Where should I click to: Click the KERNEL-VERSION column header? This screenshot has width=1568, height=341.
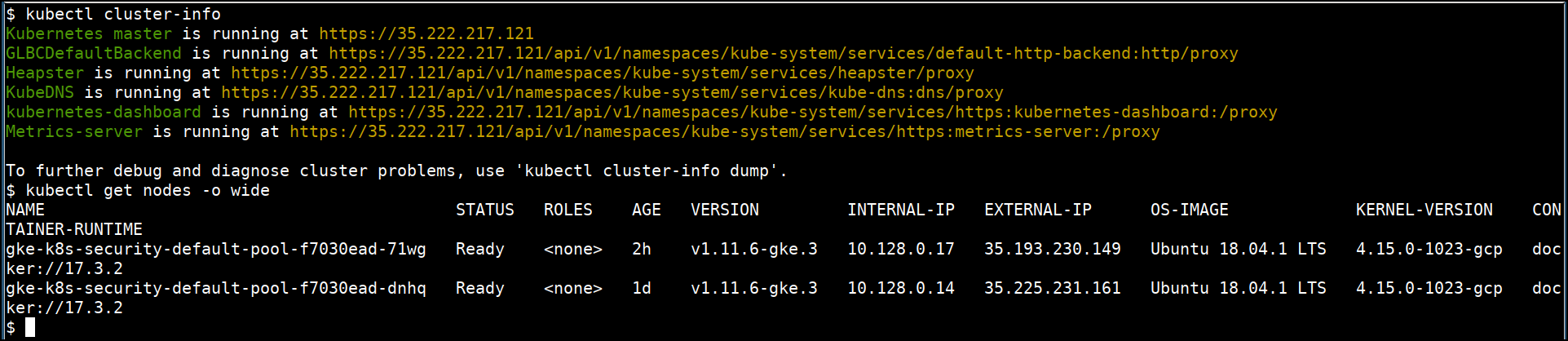pos(1424,210)
